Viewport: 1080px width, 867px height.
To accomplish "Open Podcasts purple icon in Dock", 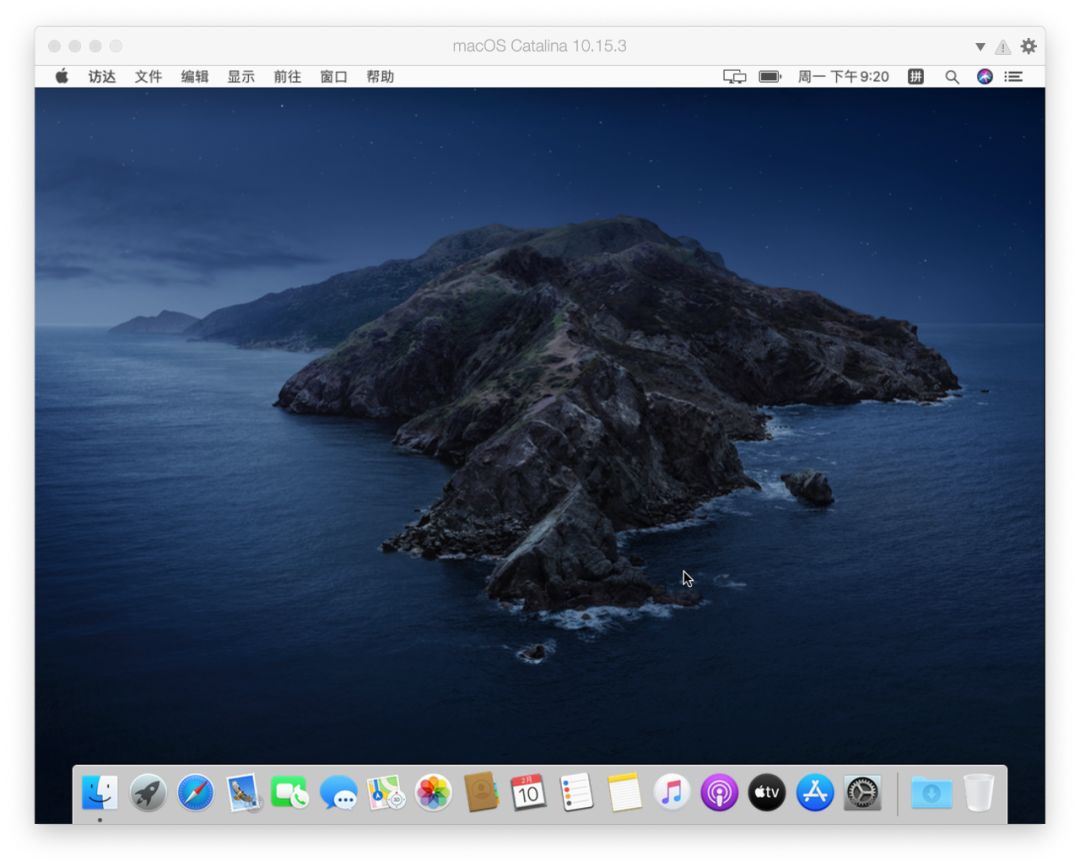I will pos(719,792).
